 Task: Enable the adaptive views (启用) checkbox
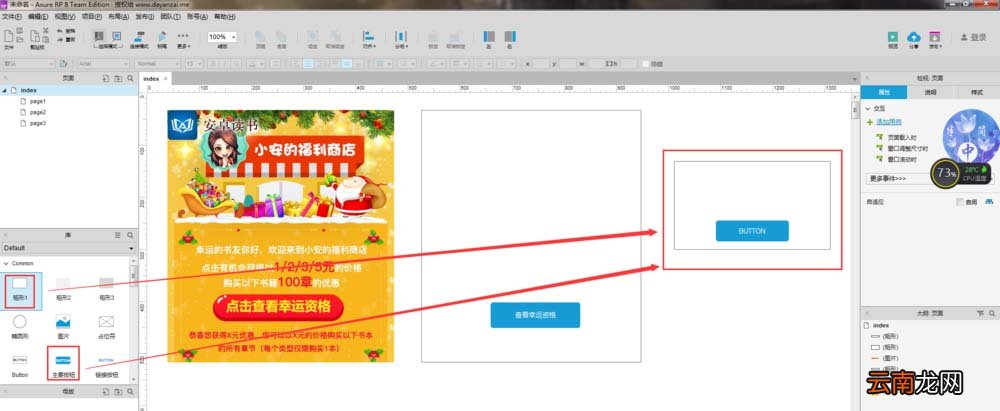pos(960,202)
